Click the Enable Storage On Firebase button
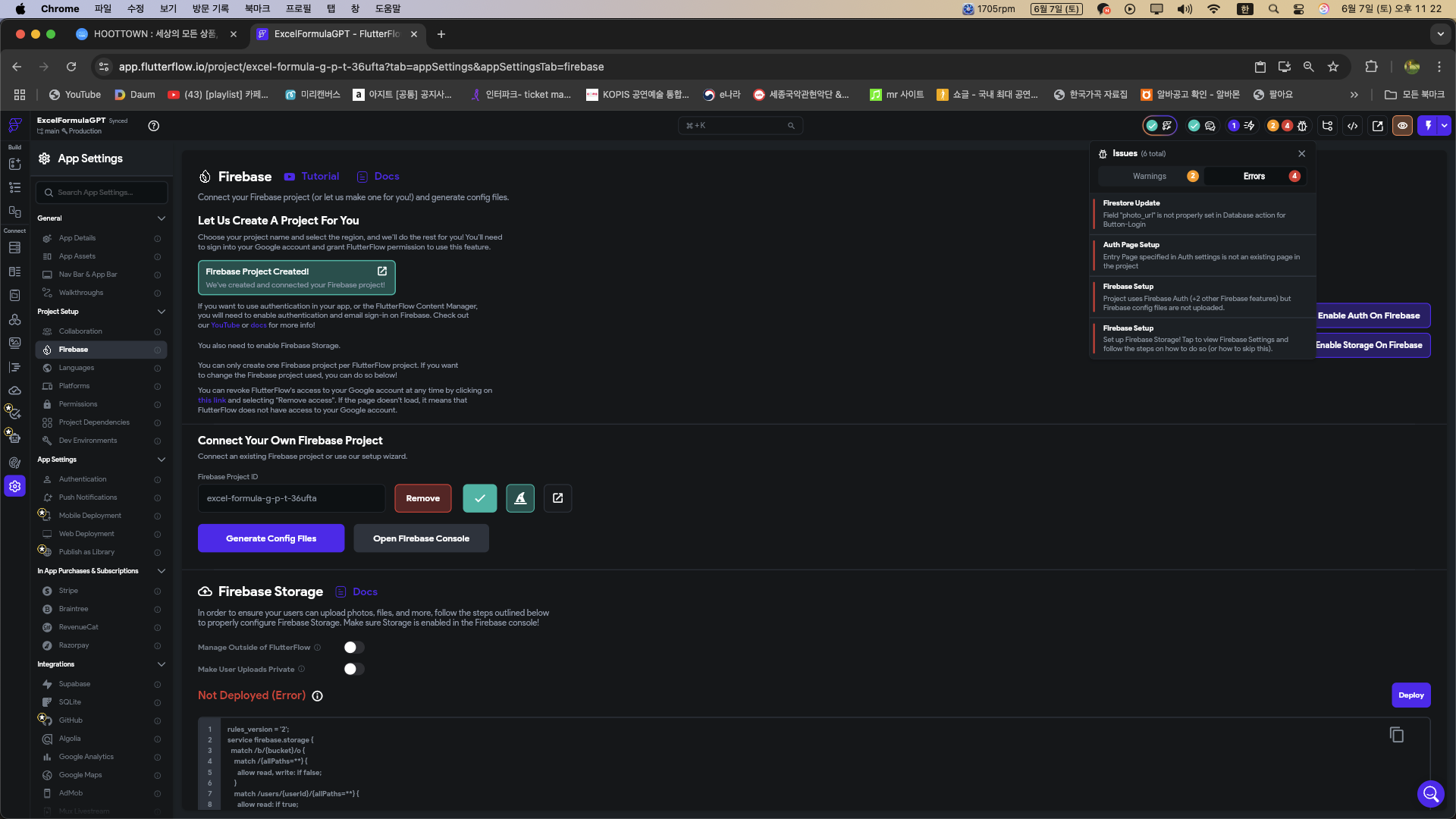 tap(1373, 345)
